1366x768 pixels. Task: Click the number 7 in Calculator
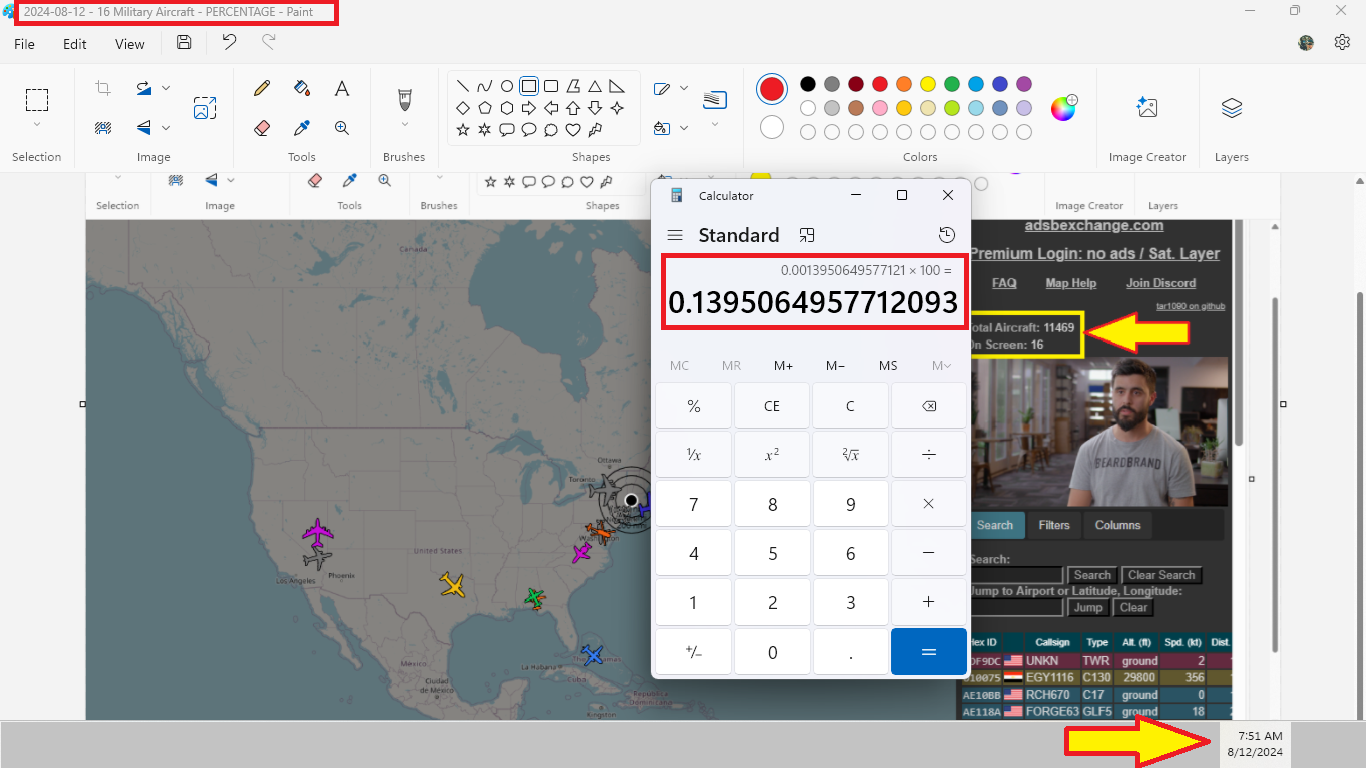(x=694, y=504)
